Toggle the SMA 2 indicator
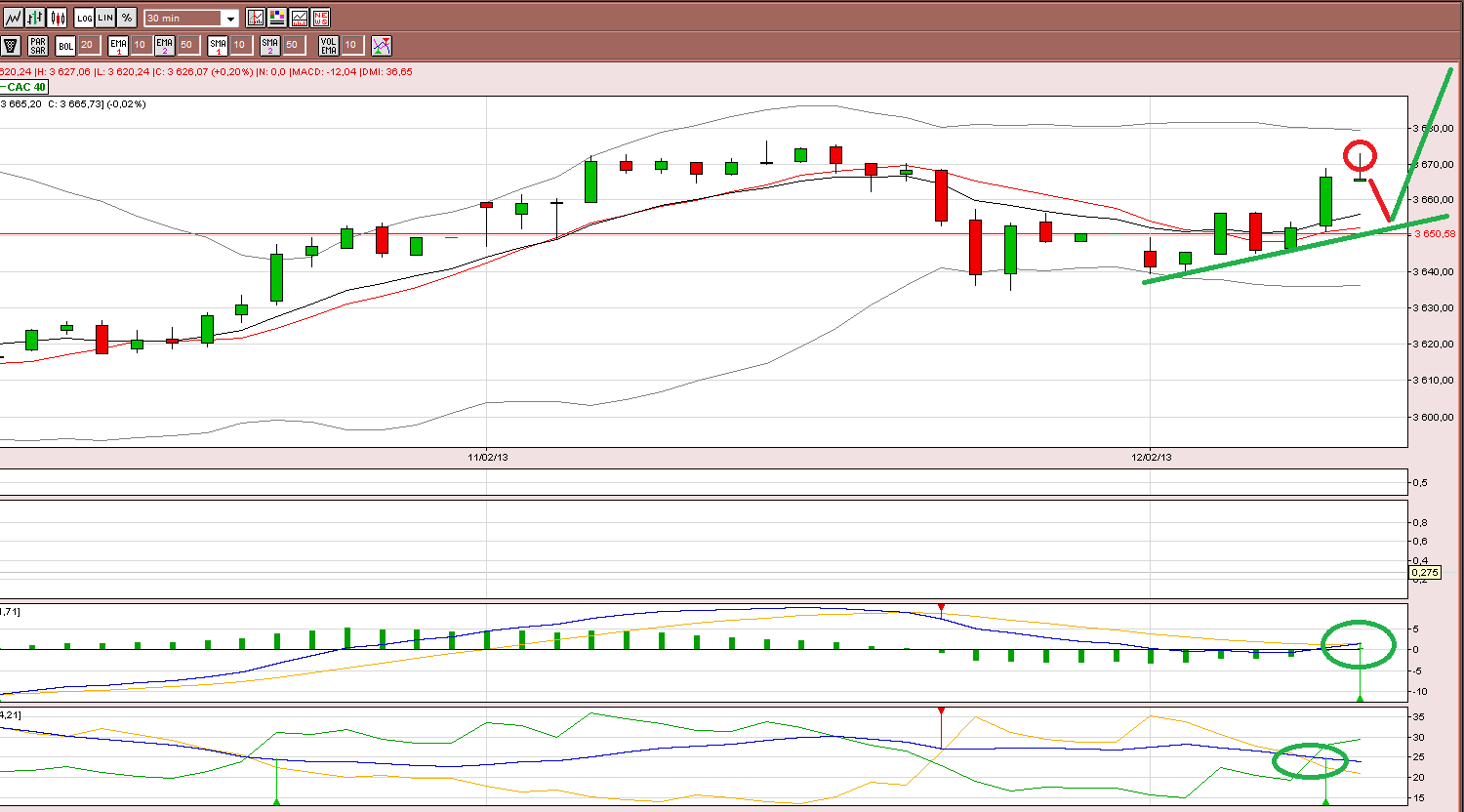Image resolution: width=1464 pixels, height=812 pixels. [270, 45]
